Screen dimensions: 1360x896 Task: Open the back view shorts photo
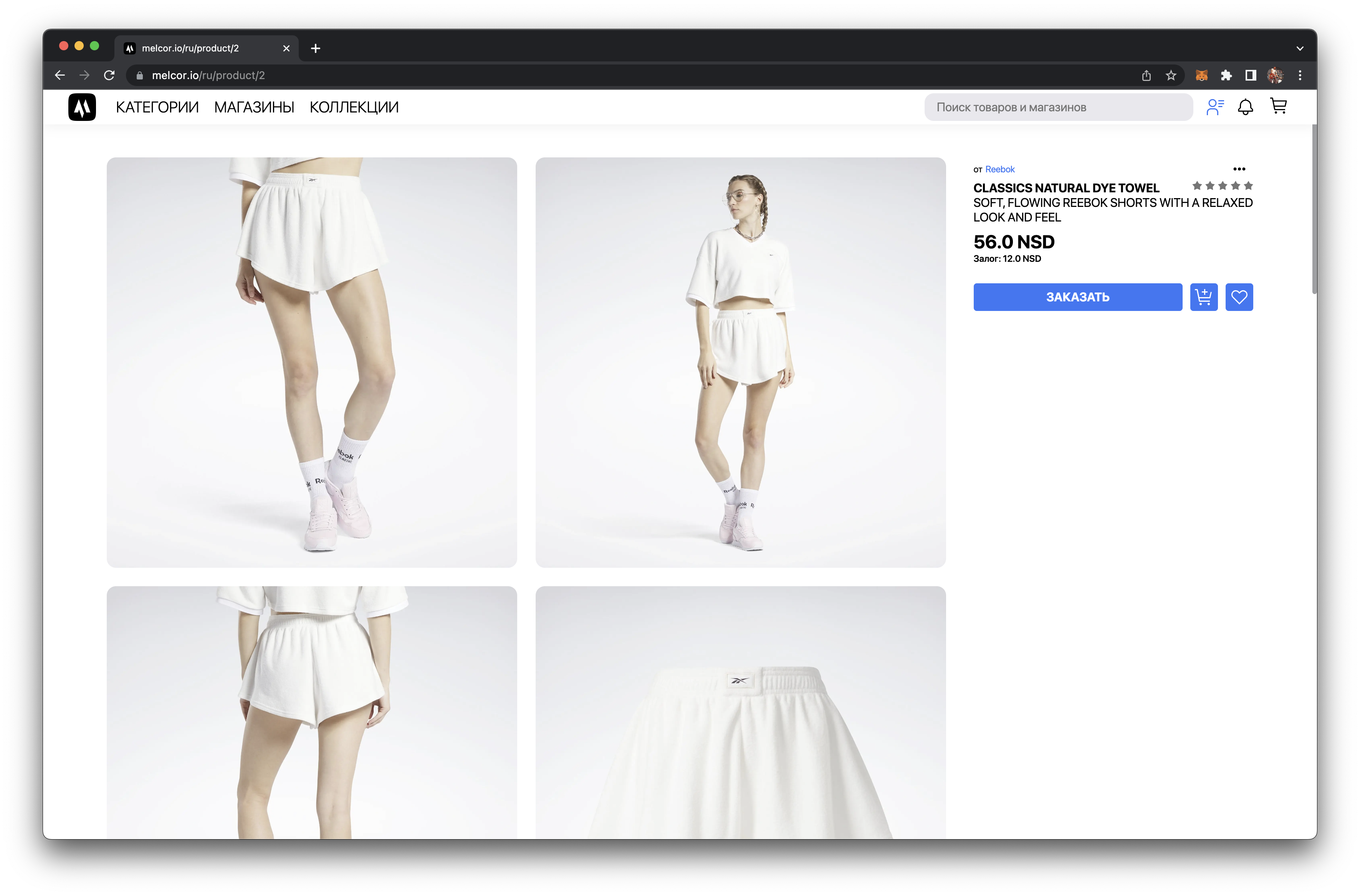312,713
